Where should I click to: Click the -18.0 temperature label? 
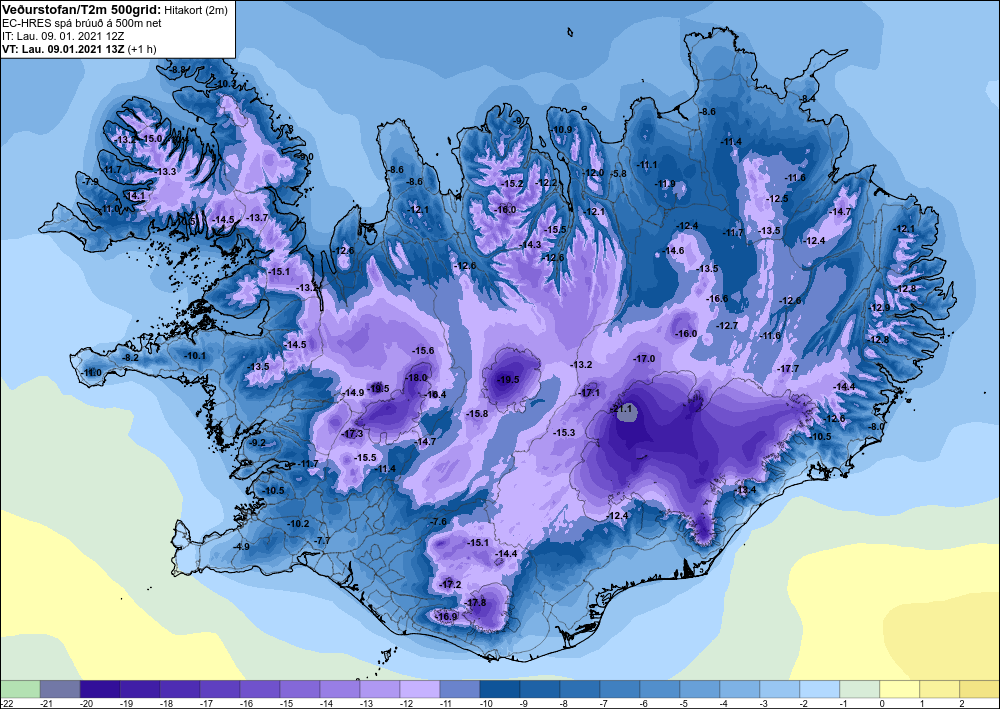[x=417, y=377]
